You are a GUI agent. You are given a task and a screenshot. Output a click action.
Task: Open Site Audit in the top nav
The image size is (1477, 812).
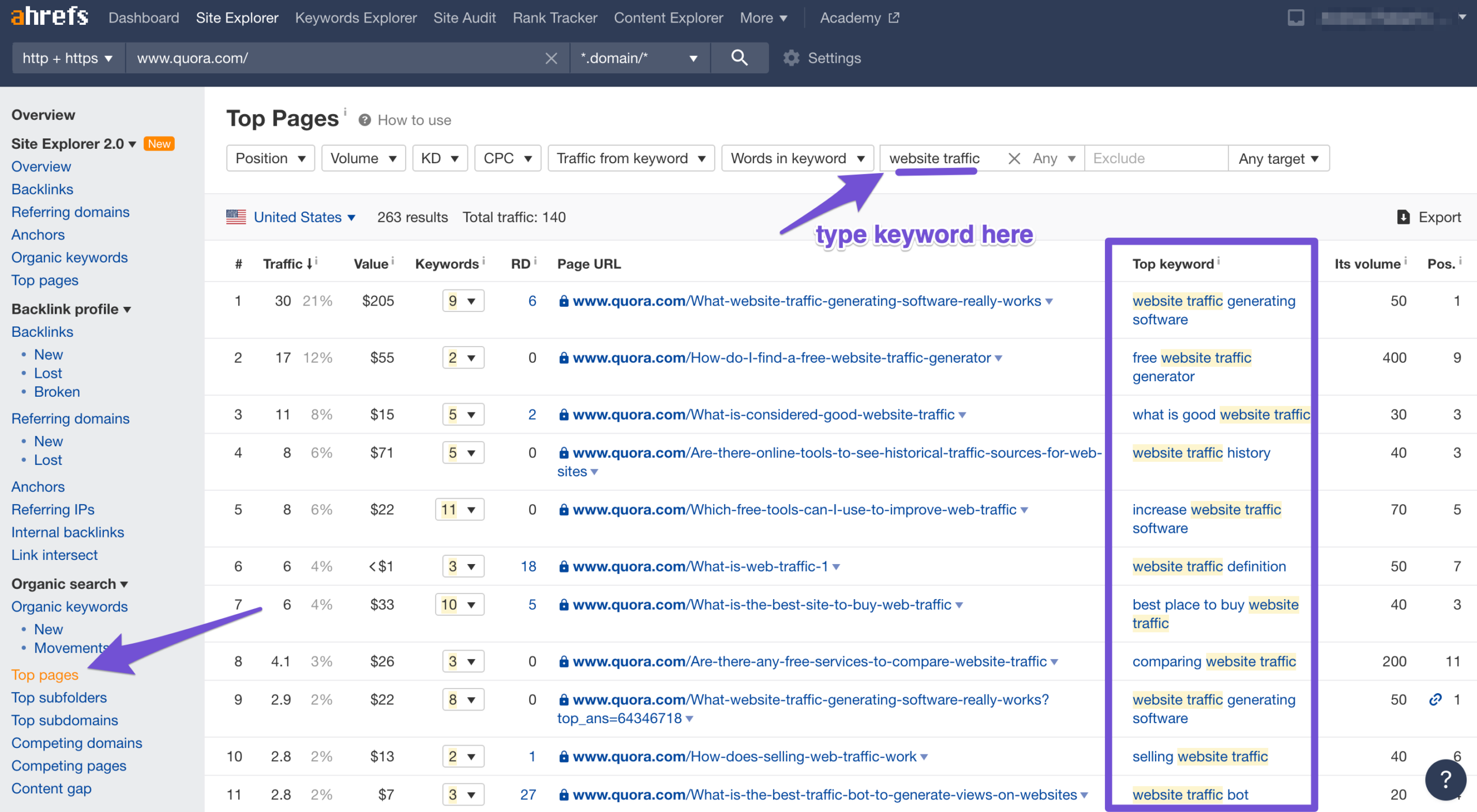tap(464, 18)
